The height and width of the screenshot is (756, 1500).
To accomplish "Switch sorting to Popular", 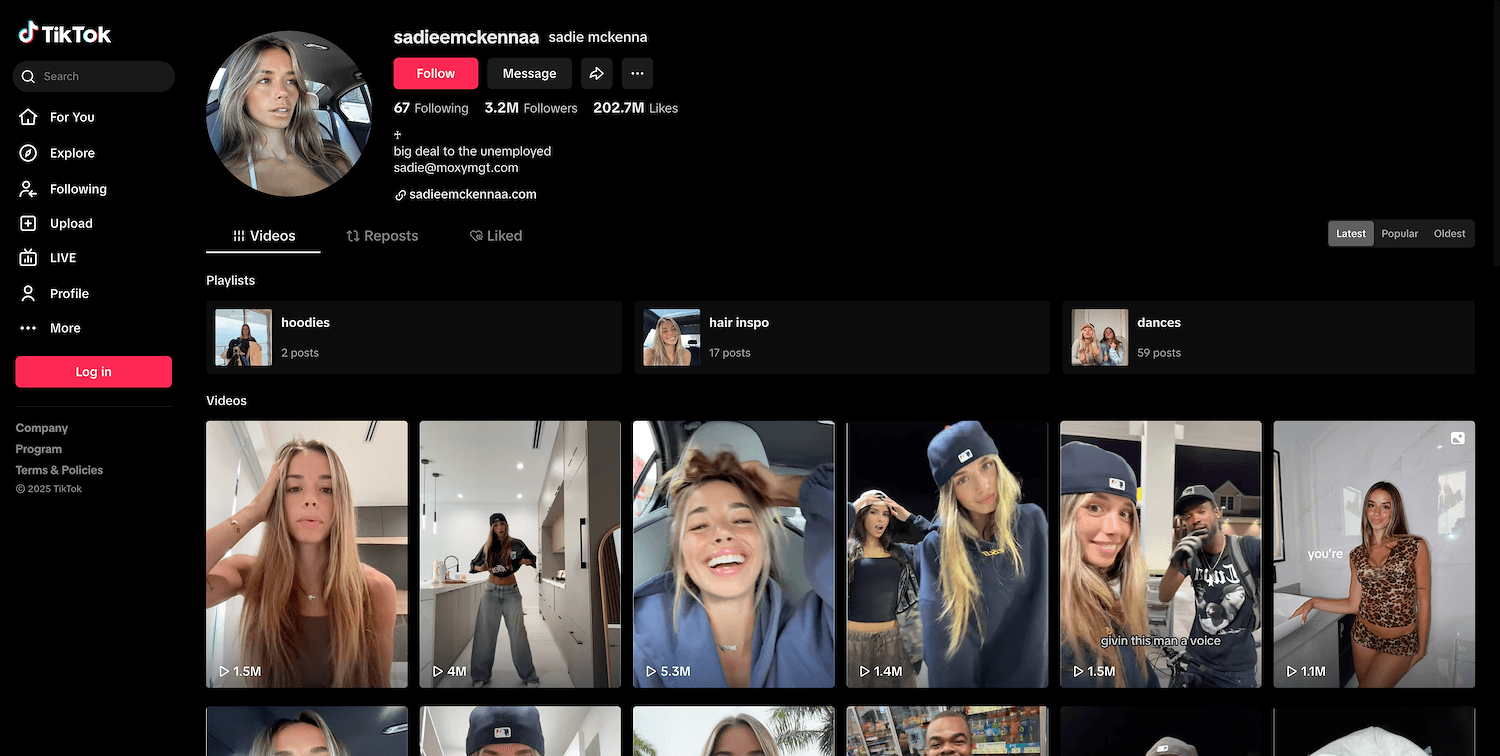I will coord(1399,234).
